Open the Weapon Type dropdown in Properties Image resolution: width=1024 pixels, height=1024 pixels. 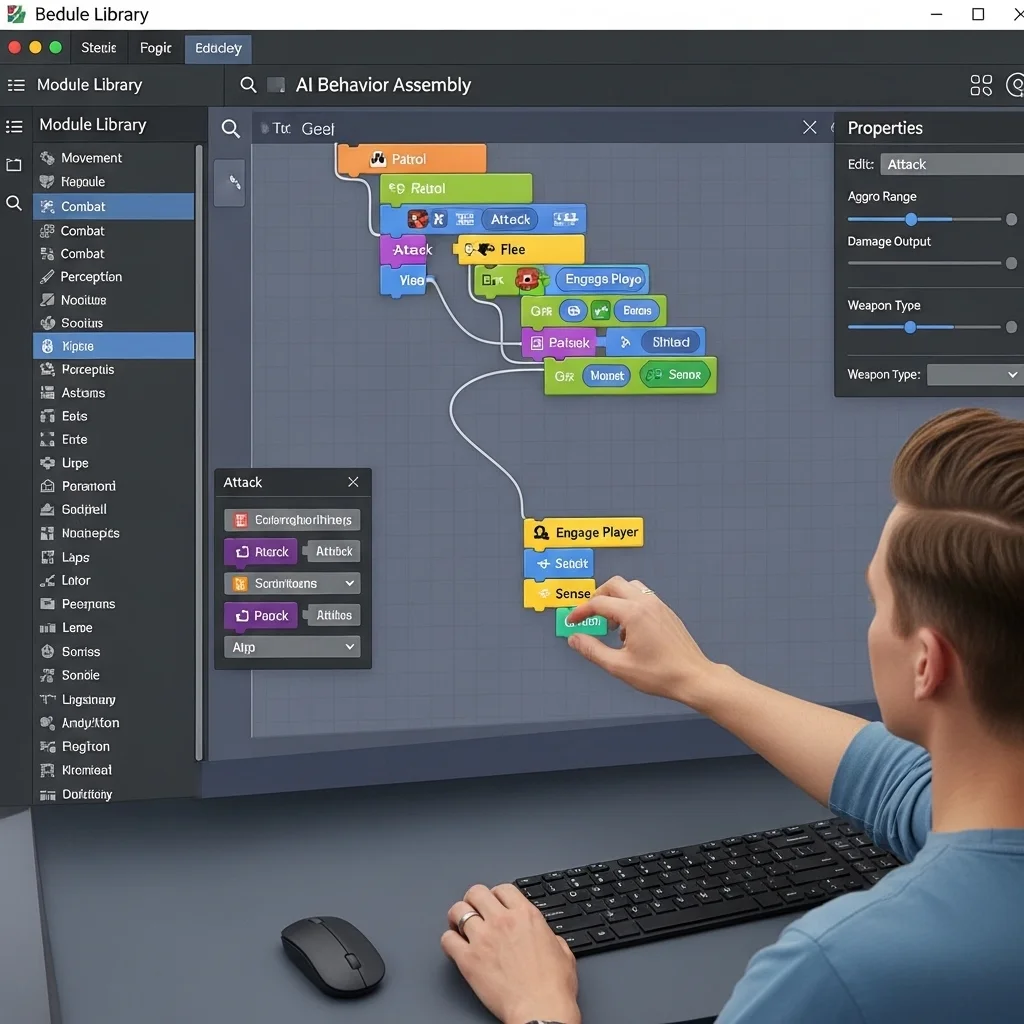point(973,375)
